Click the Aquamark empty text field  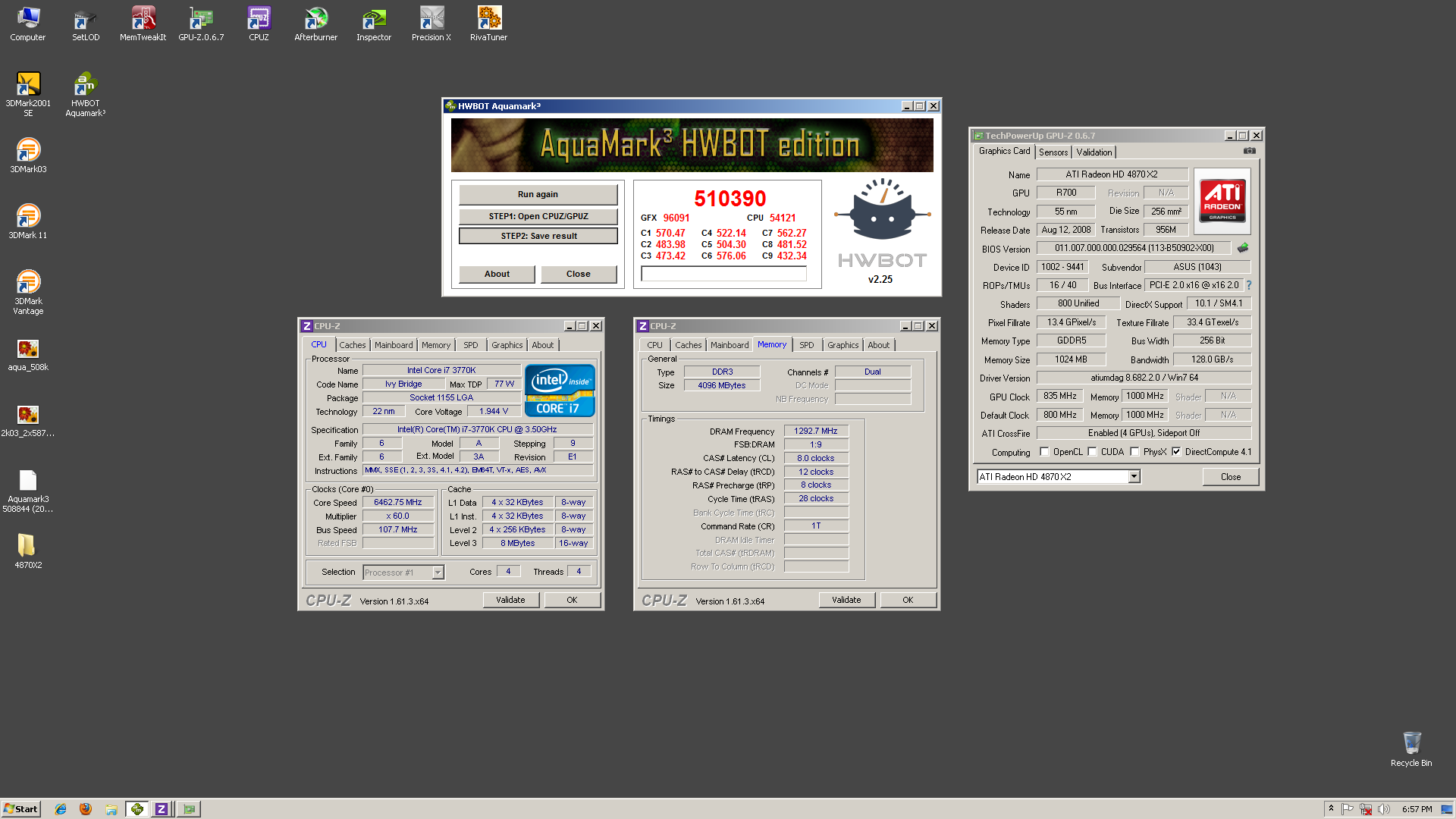click(723, 275)
